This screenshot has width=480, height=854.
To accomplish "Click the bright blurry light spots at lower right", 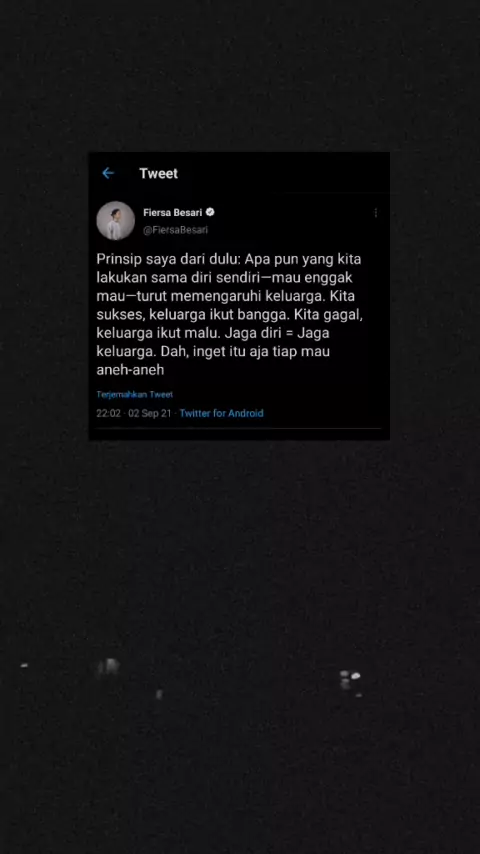I will pos(351,681).
